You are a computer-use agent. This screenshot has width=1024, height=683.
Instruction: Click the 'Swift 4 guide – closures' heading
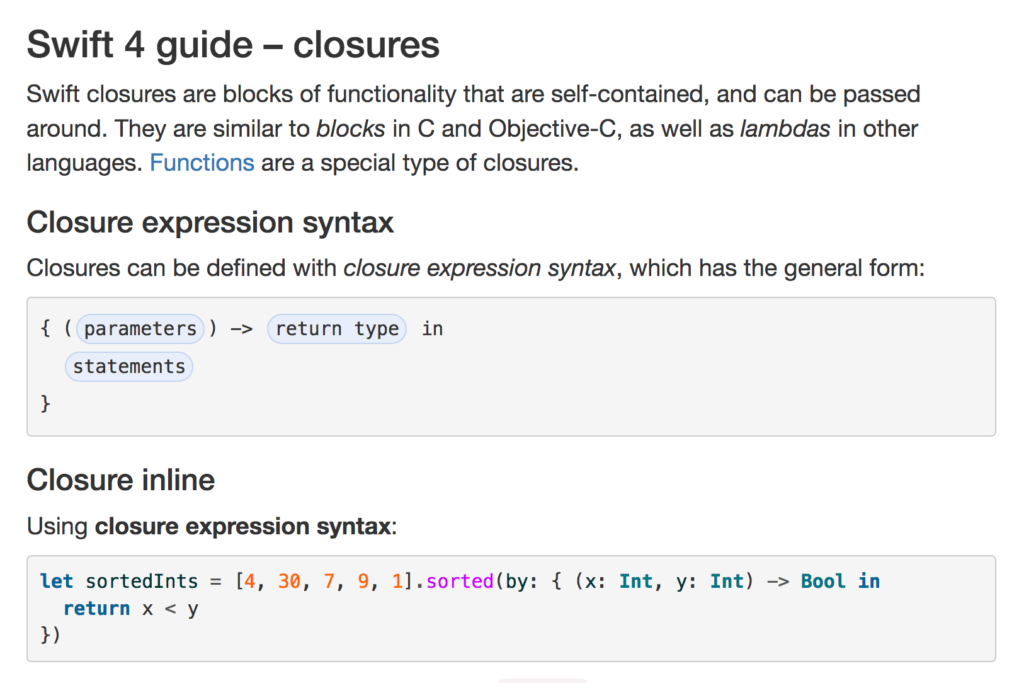point(233,45)
